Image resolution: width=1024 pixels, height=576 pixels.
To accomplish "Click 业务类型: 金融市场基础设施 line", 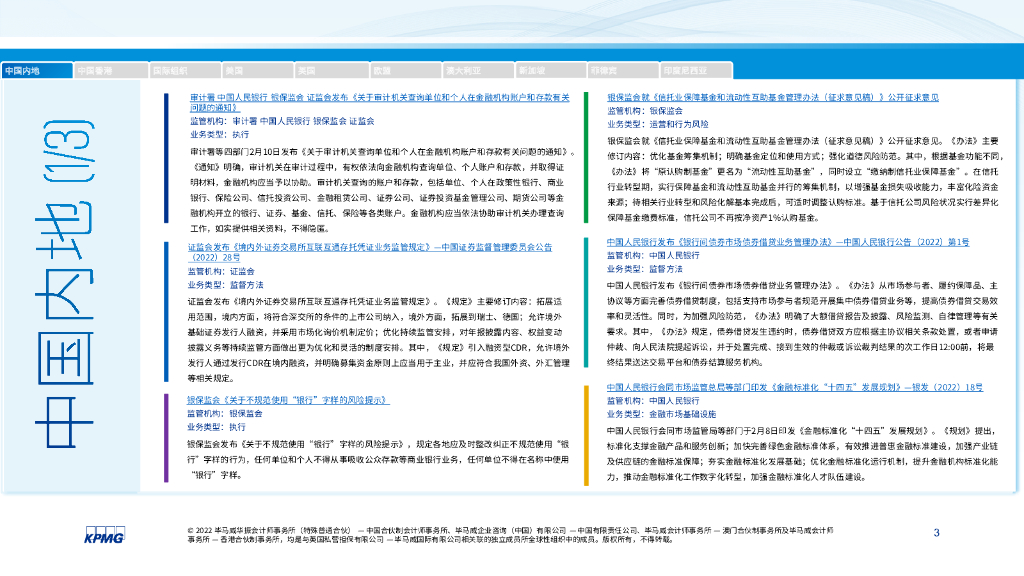I will click(661, 414).
